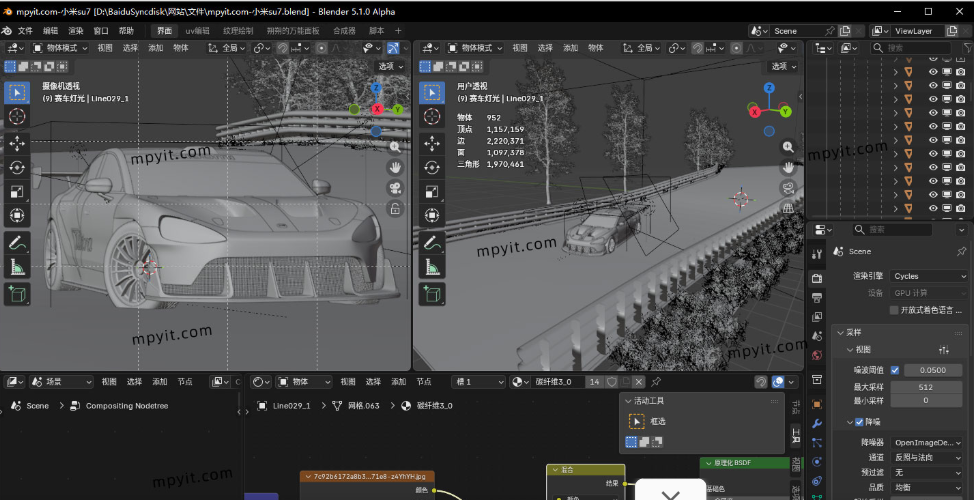Add a new workspace with plus button

[x=398, y=30]
